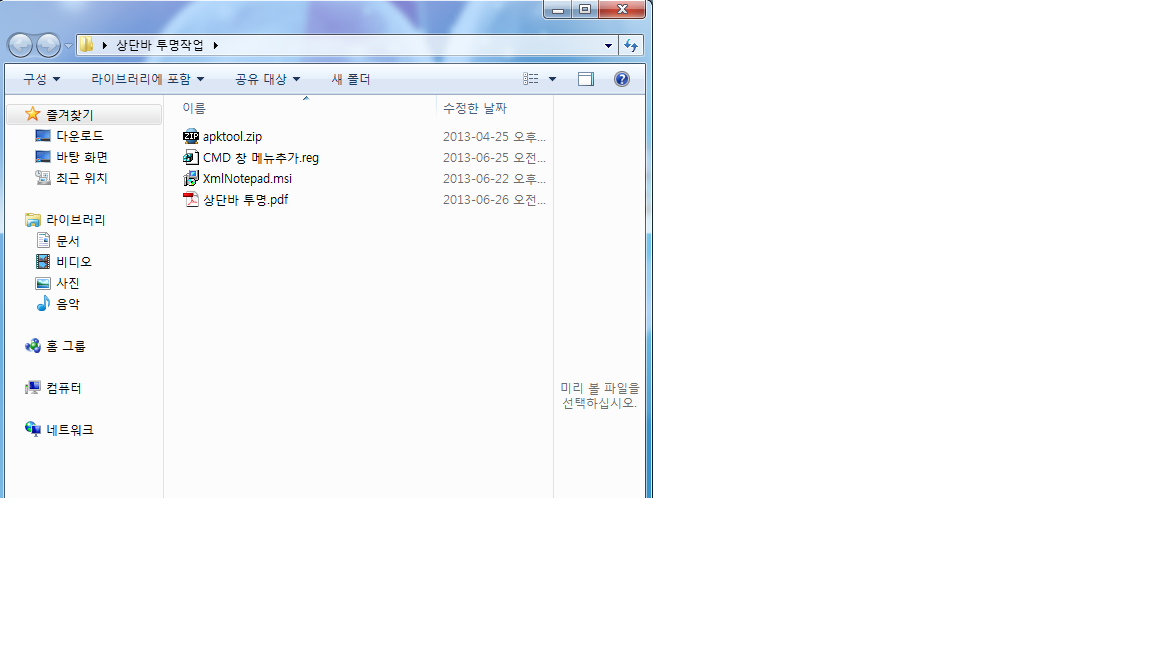Click the Back navigation arrow button

pyautogui.click(x=20, y=45)
